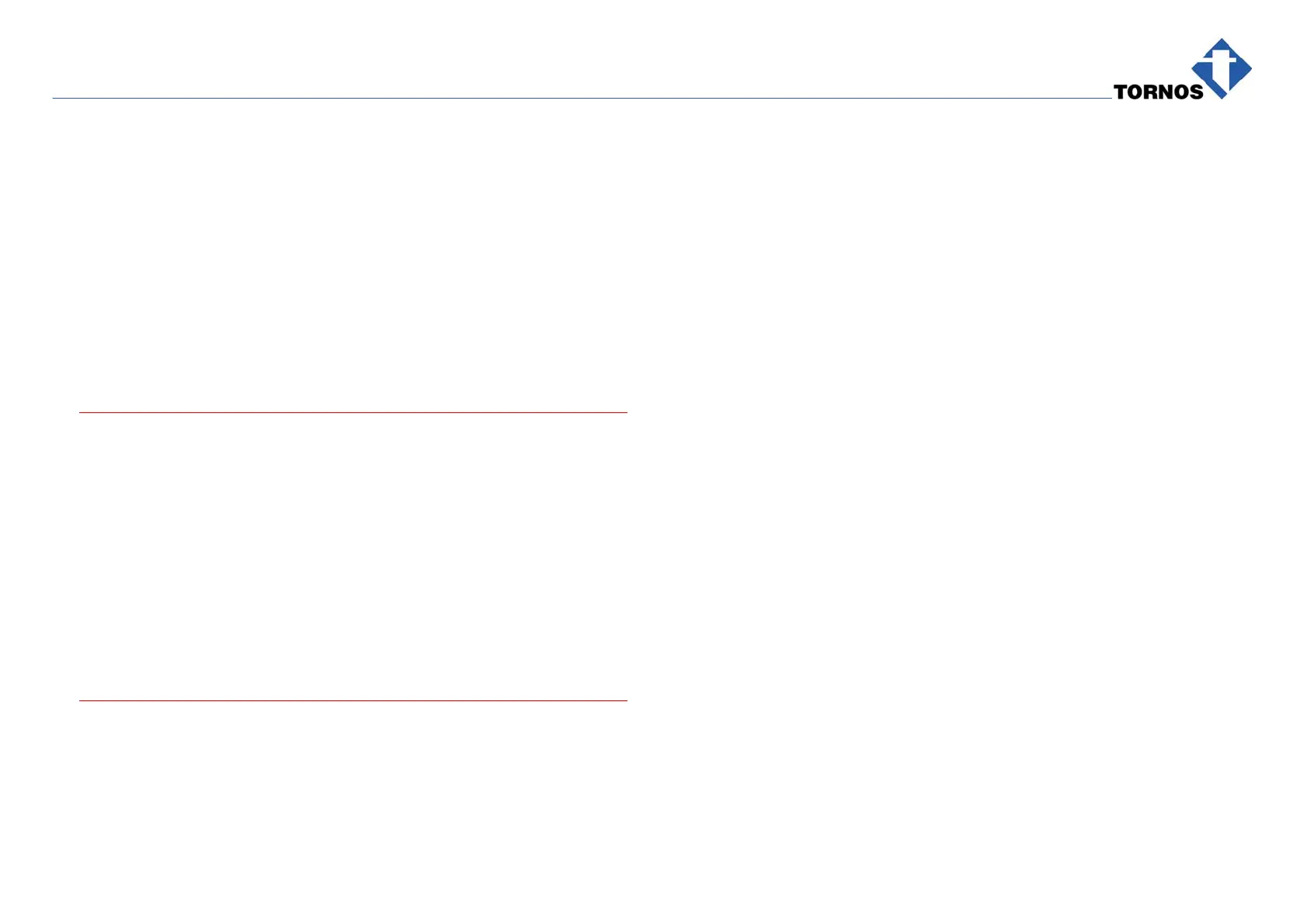This screenshot has height=924, width=1307.
Task: Click the lower red line's left end
Action: click(x=82, y=700)
